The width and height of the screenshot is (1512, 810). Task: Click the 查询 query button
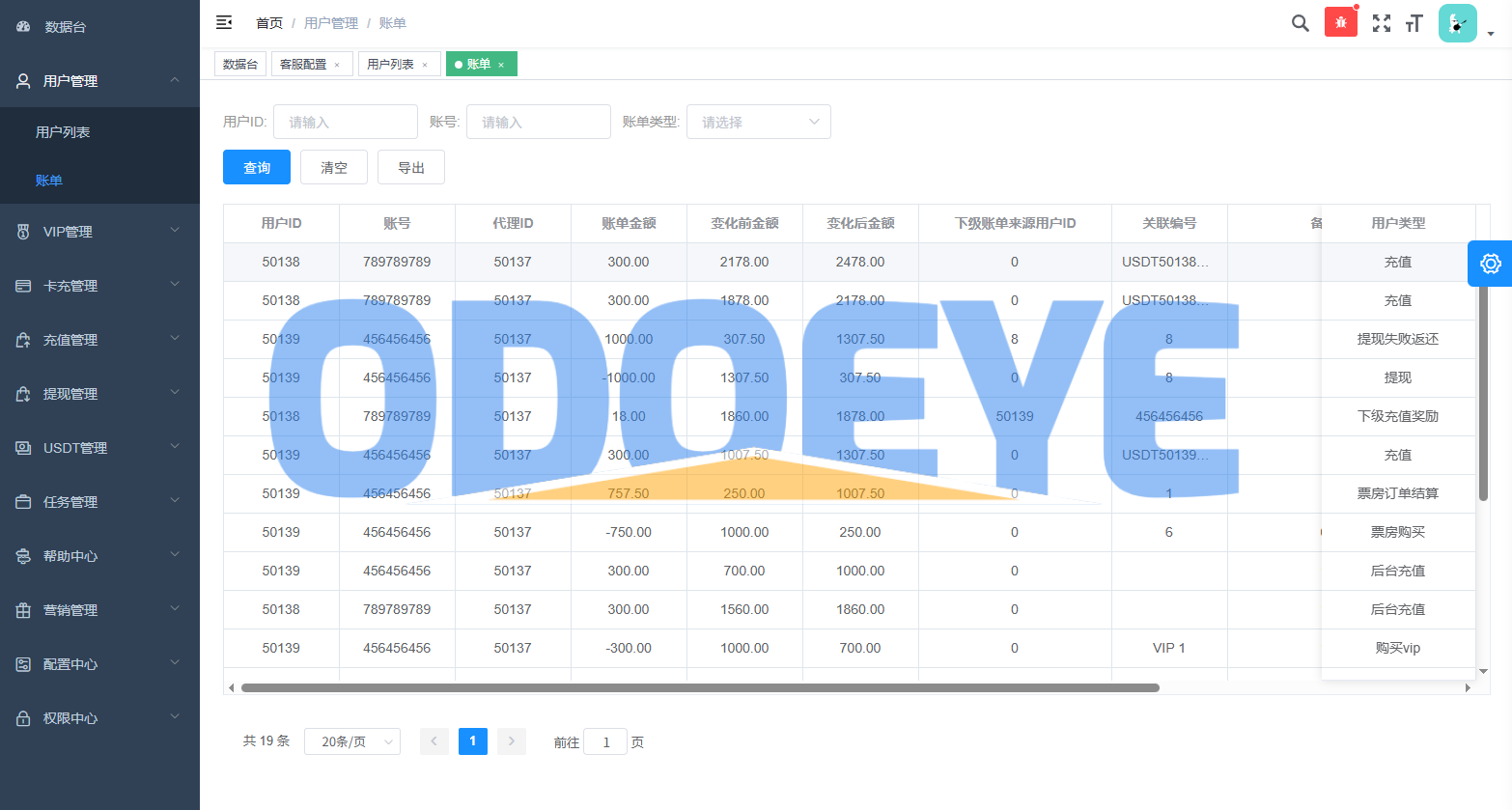(257, 167)
